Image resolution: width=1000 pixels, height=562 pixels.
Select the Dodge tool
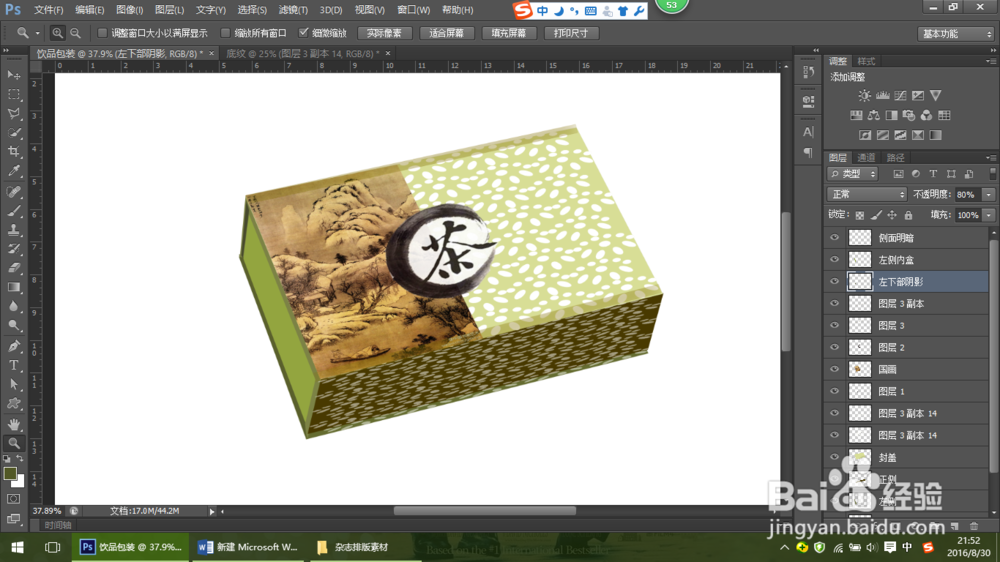13,325
